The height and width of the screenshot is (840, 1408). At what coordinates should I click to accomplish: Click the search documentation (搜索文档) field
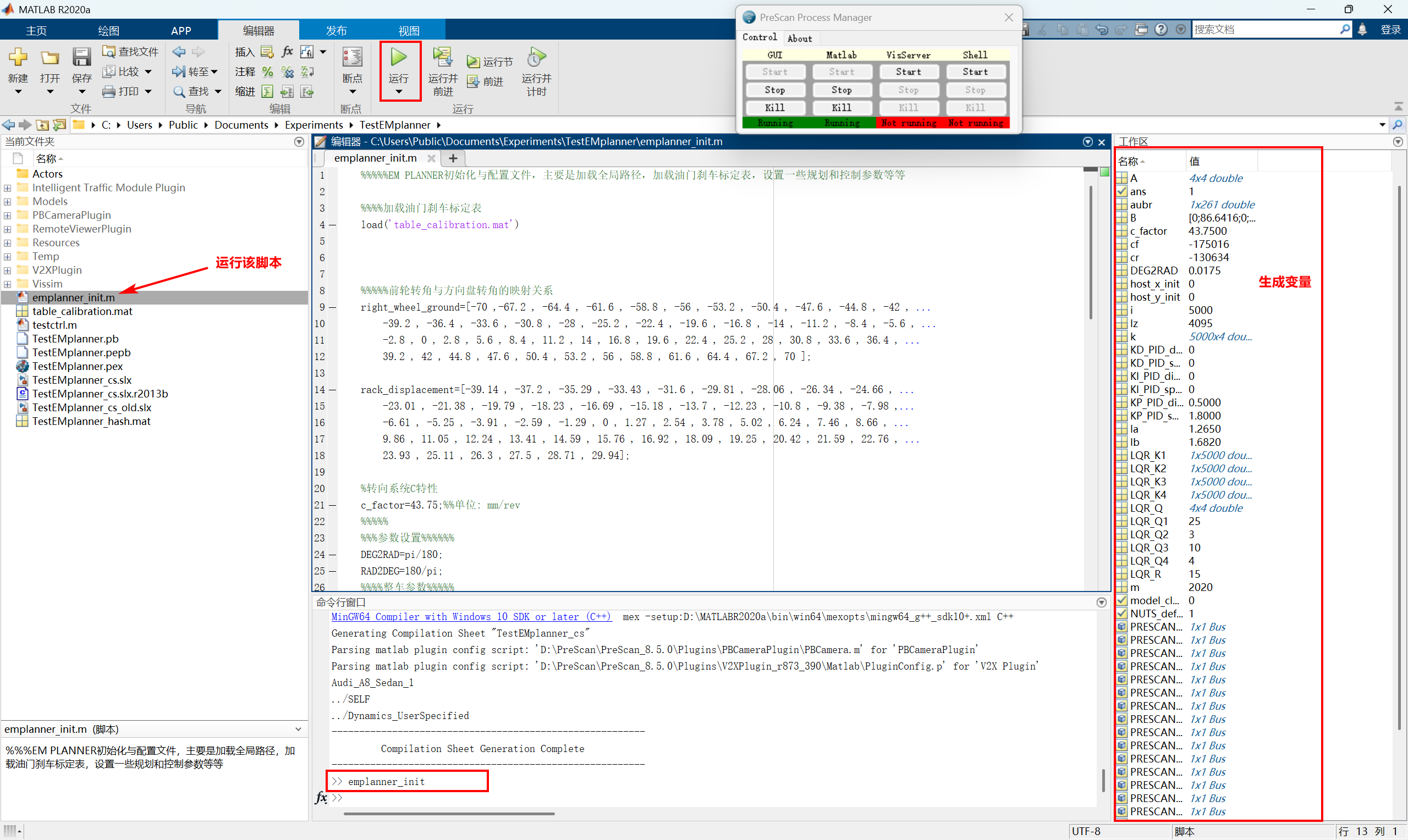1262,30
